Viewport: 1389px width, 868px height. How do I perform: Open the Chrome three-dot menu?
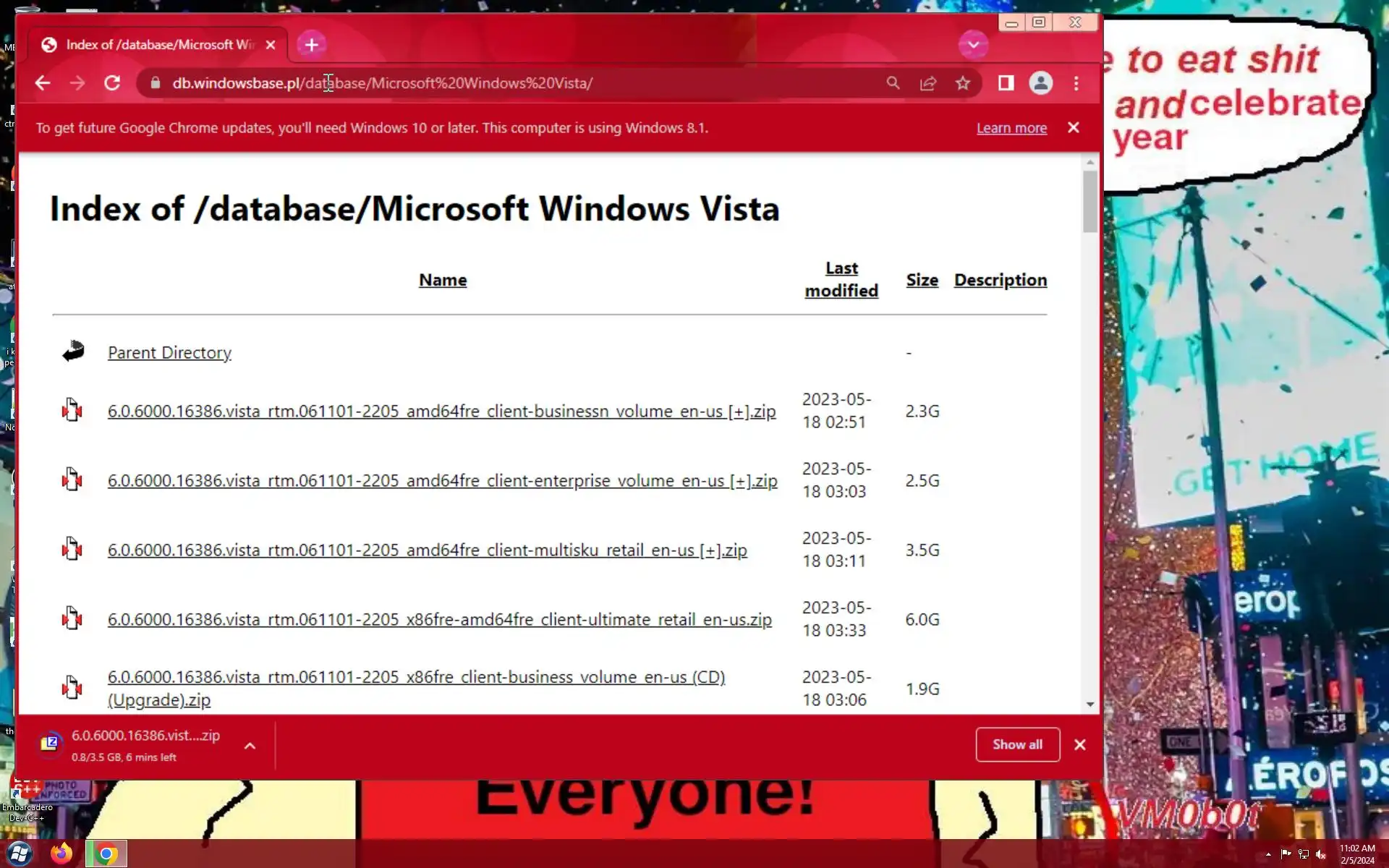tap(1076, 83)
